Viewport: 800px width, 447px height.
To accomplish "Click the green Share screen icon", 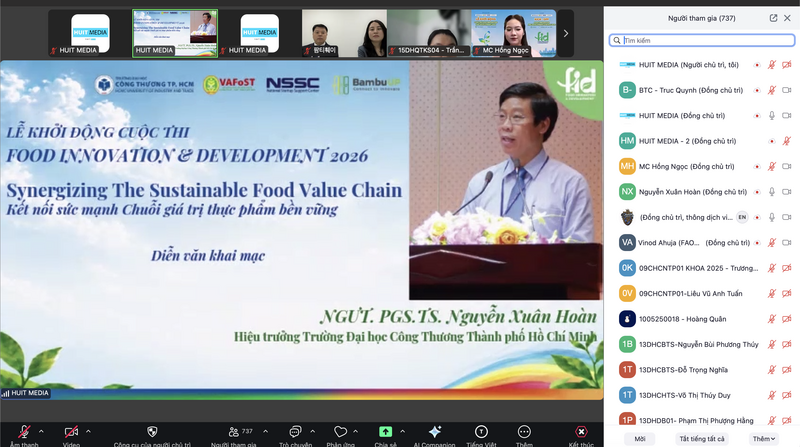I will coord(385,432).
